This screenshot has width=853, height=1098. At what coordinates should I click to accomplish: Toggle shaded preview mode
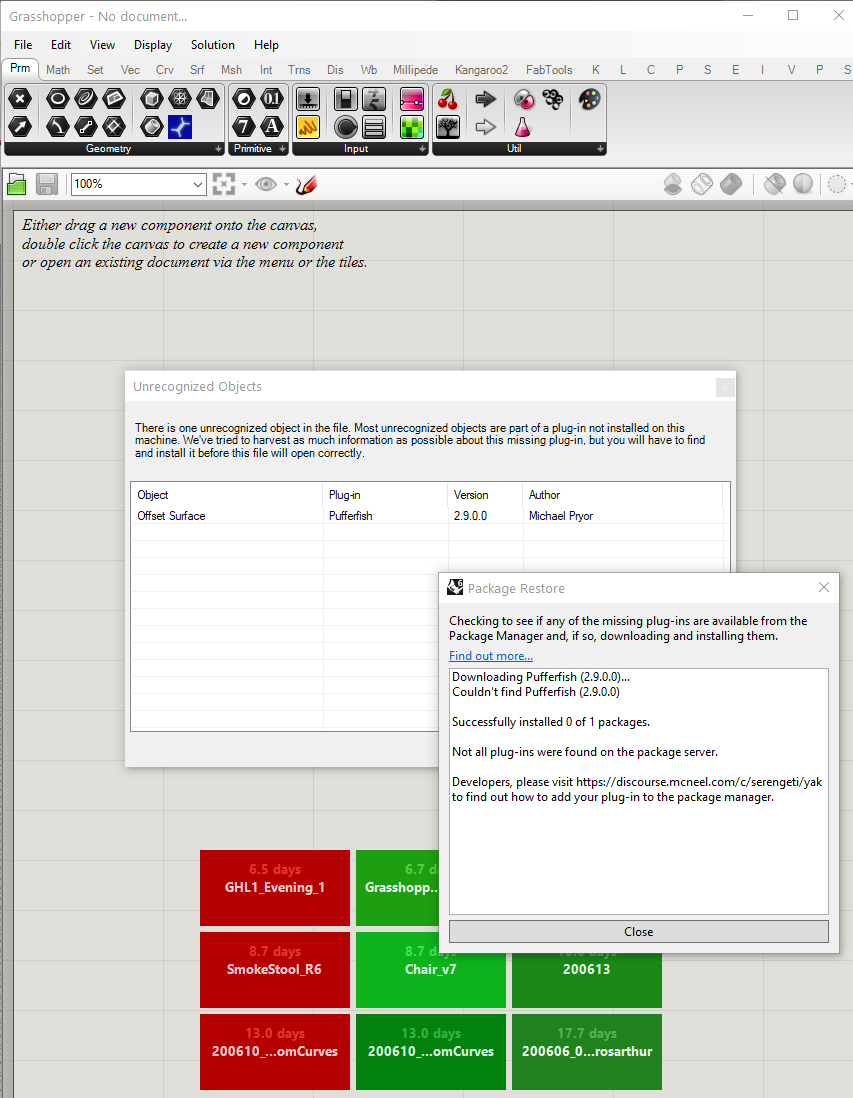click(730, 184)
